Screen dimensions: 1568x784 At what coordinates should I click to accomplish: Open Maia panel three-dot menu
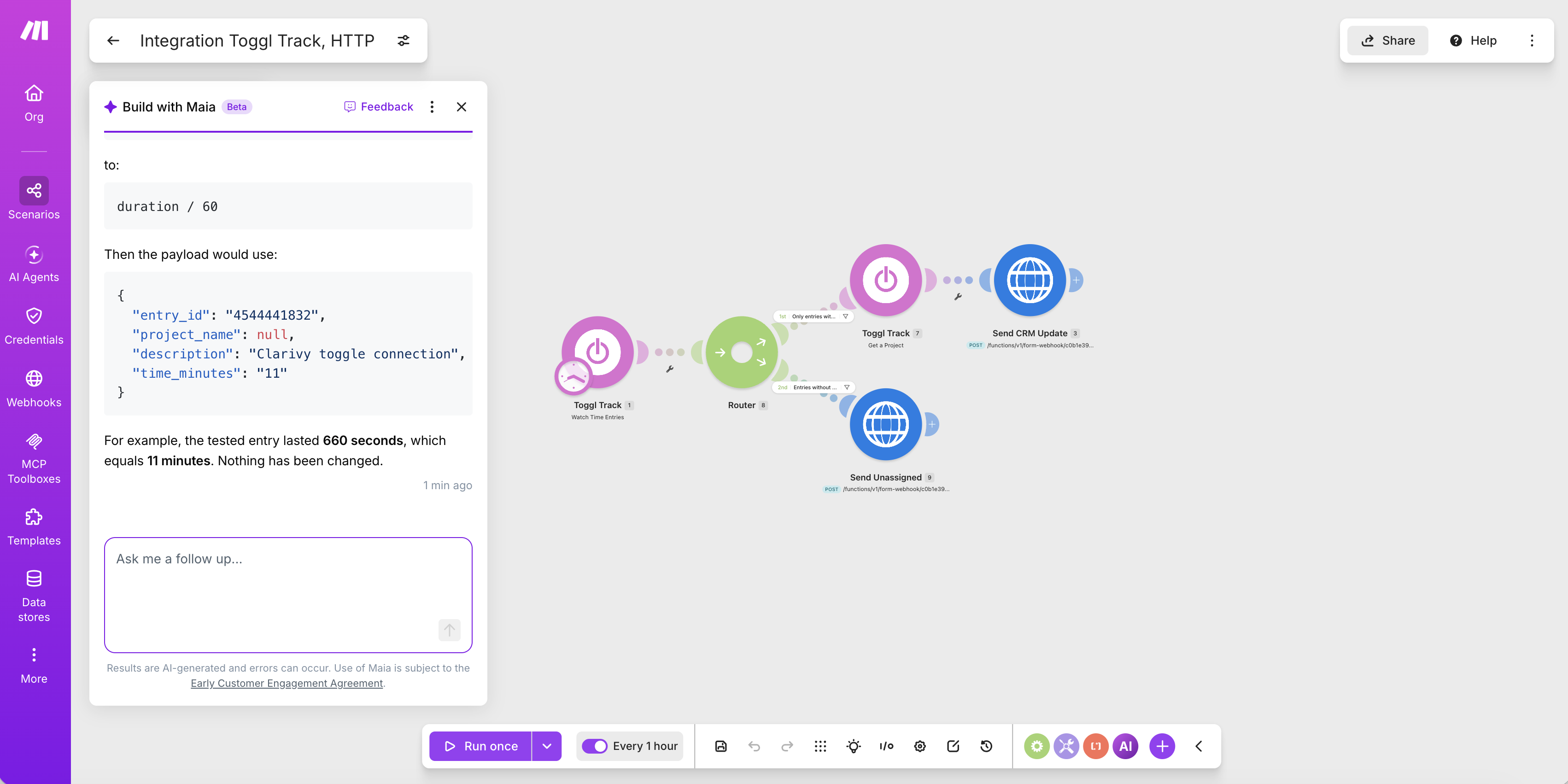point(432,106)
